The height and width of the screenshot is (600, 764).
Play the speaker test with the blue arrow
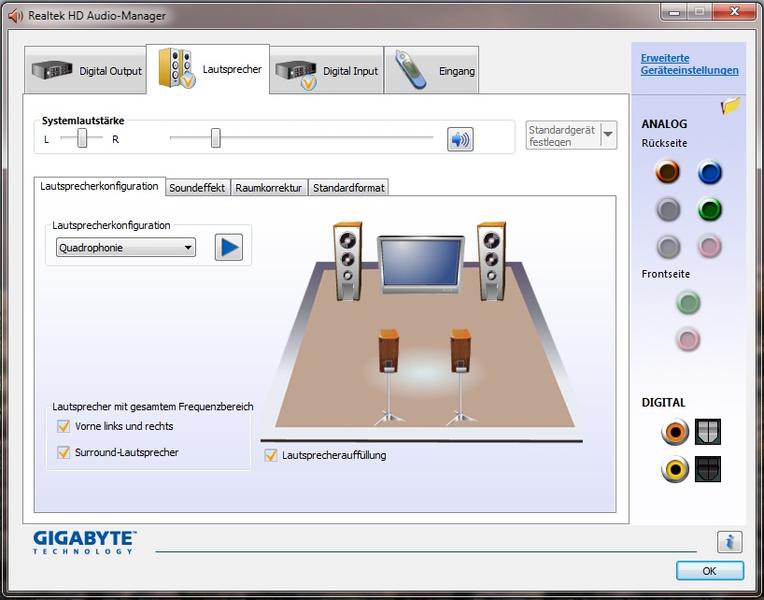[229, 247]
